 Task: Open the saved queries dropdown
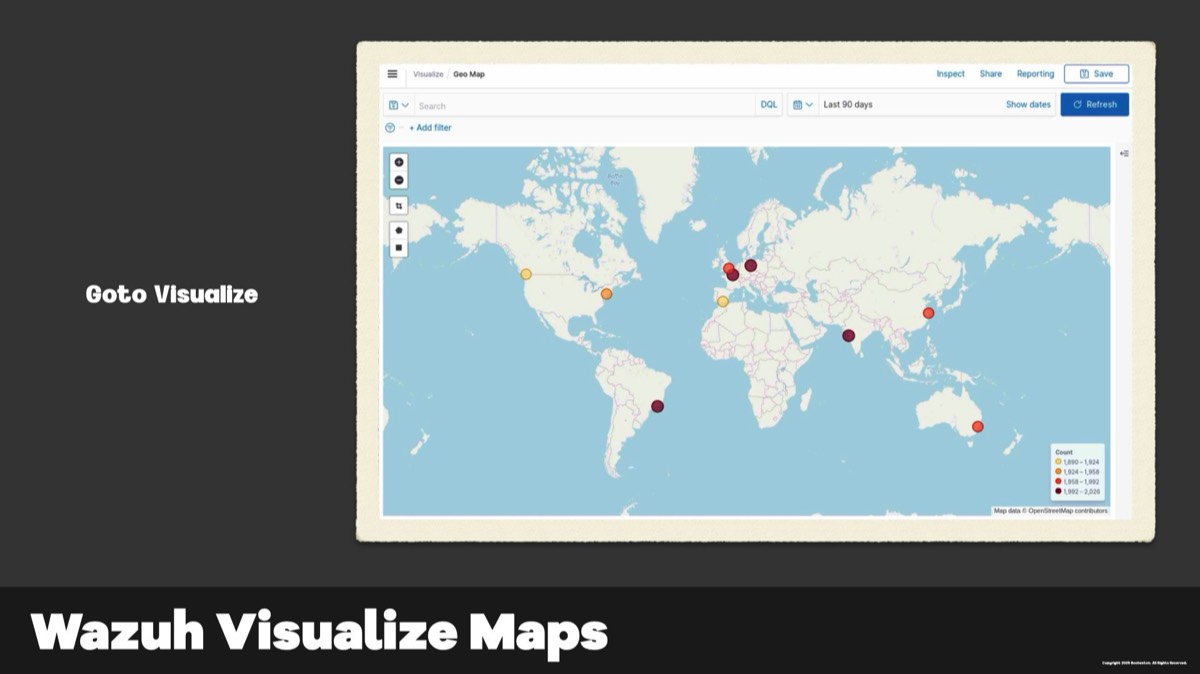pos(398,105)
